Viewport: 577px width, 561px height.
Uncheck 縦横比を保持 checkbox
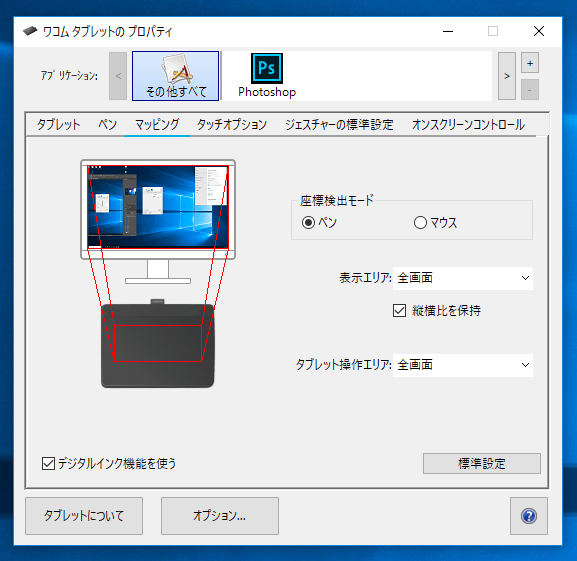400,310
